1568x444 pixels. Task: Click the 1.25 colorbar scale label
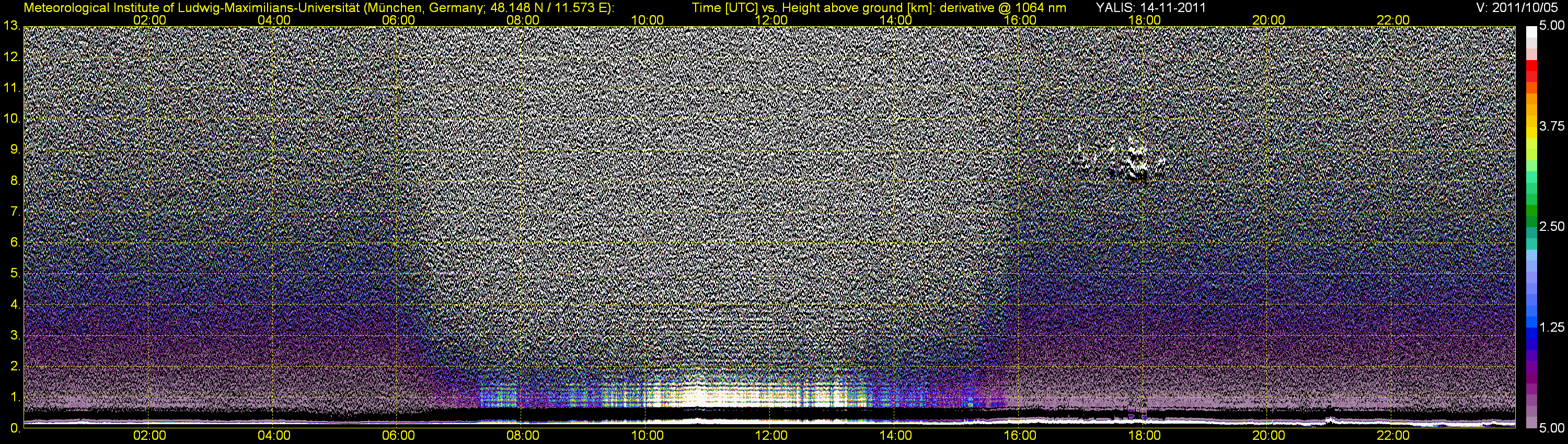pyautogui.click(x=1552, y=328)
